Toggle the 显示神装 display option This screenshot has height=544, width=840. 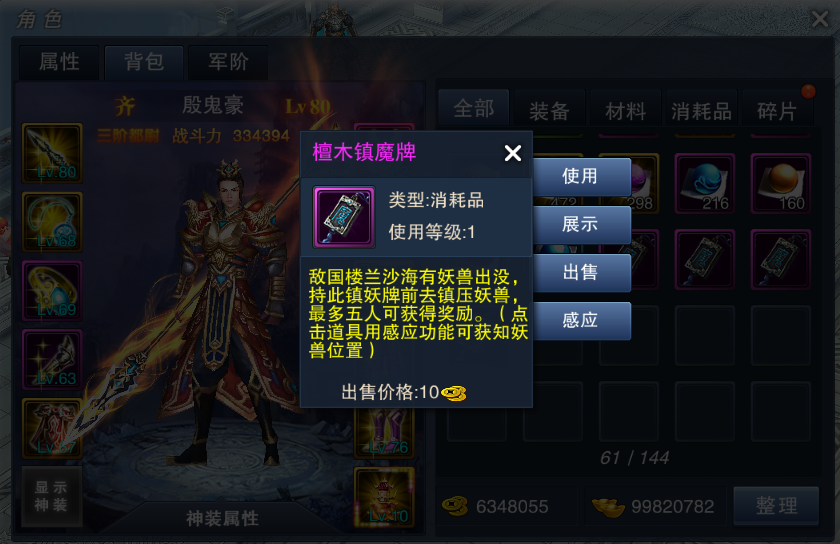pos(51,496)
